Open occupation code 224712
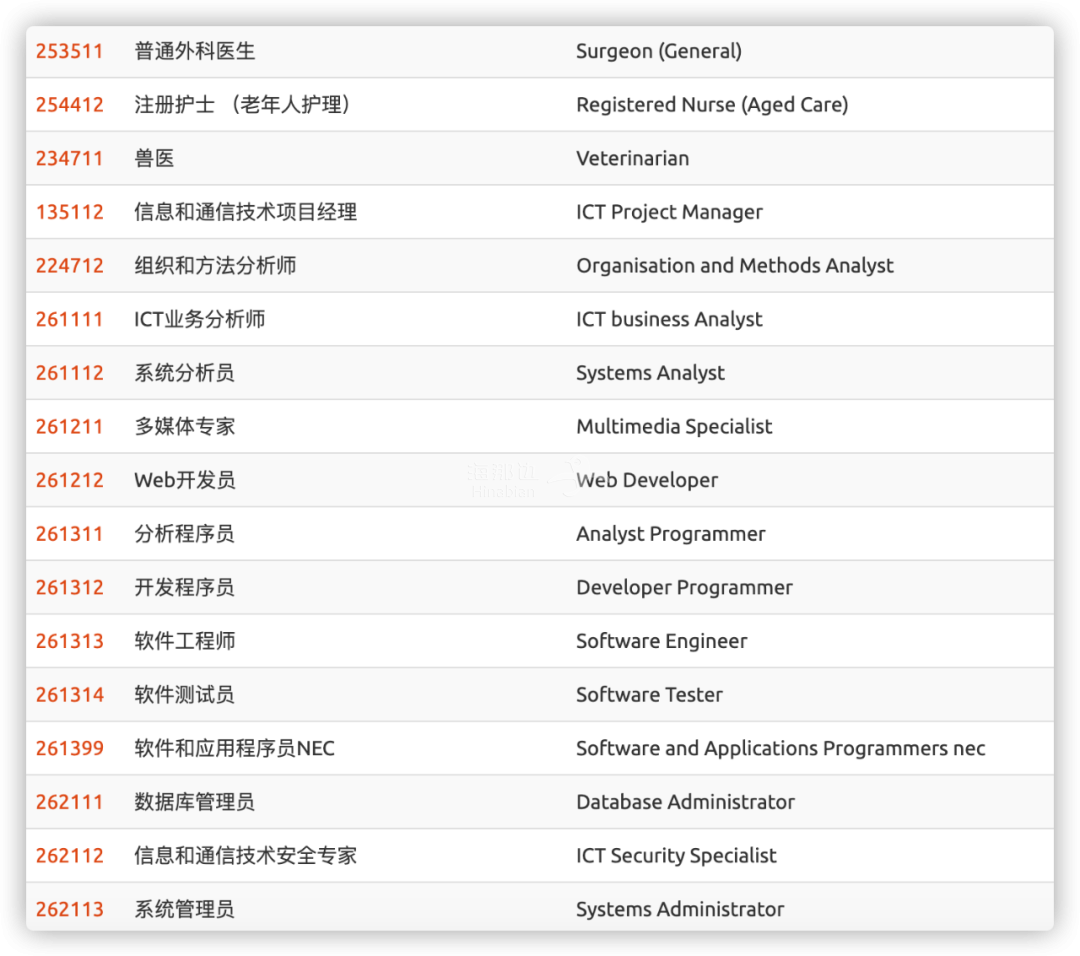Viewport: 1080px width, 956px height. [x=70, y=266]
